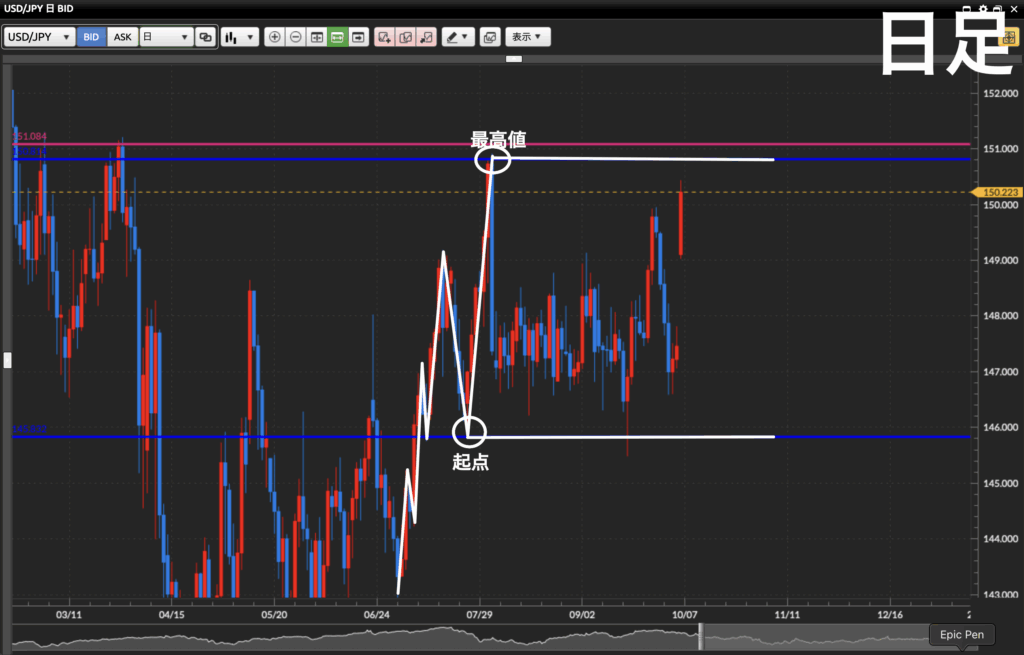Open the 表示 display menu
This screenshot has width=1024, height=655.
tap(526, 37)
